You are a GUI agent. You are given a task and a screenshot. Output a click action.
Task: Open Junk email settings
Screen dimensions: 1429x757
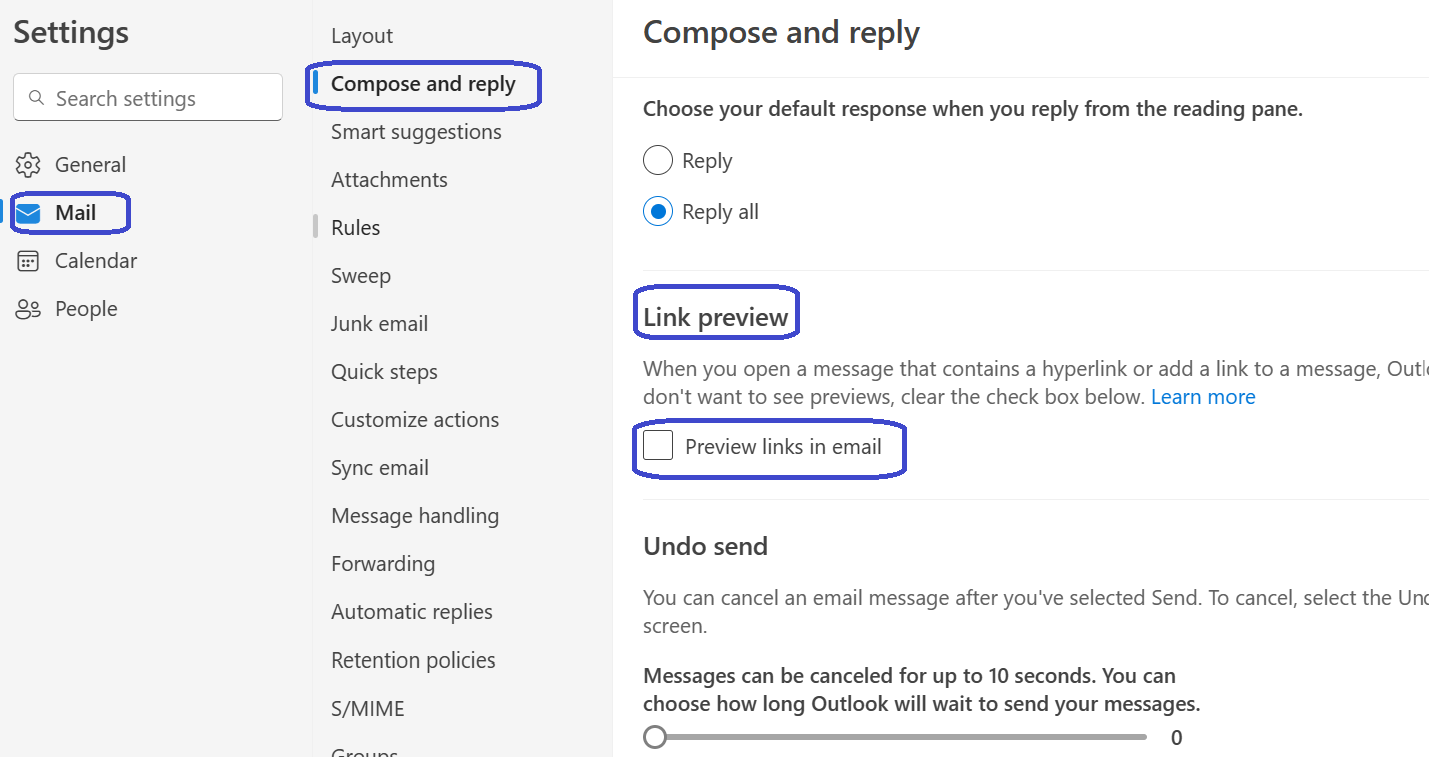[x=379, y=323]
